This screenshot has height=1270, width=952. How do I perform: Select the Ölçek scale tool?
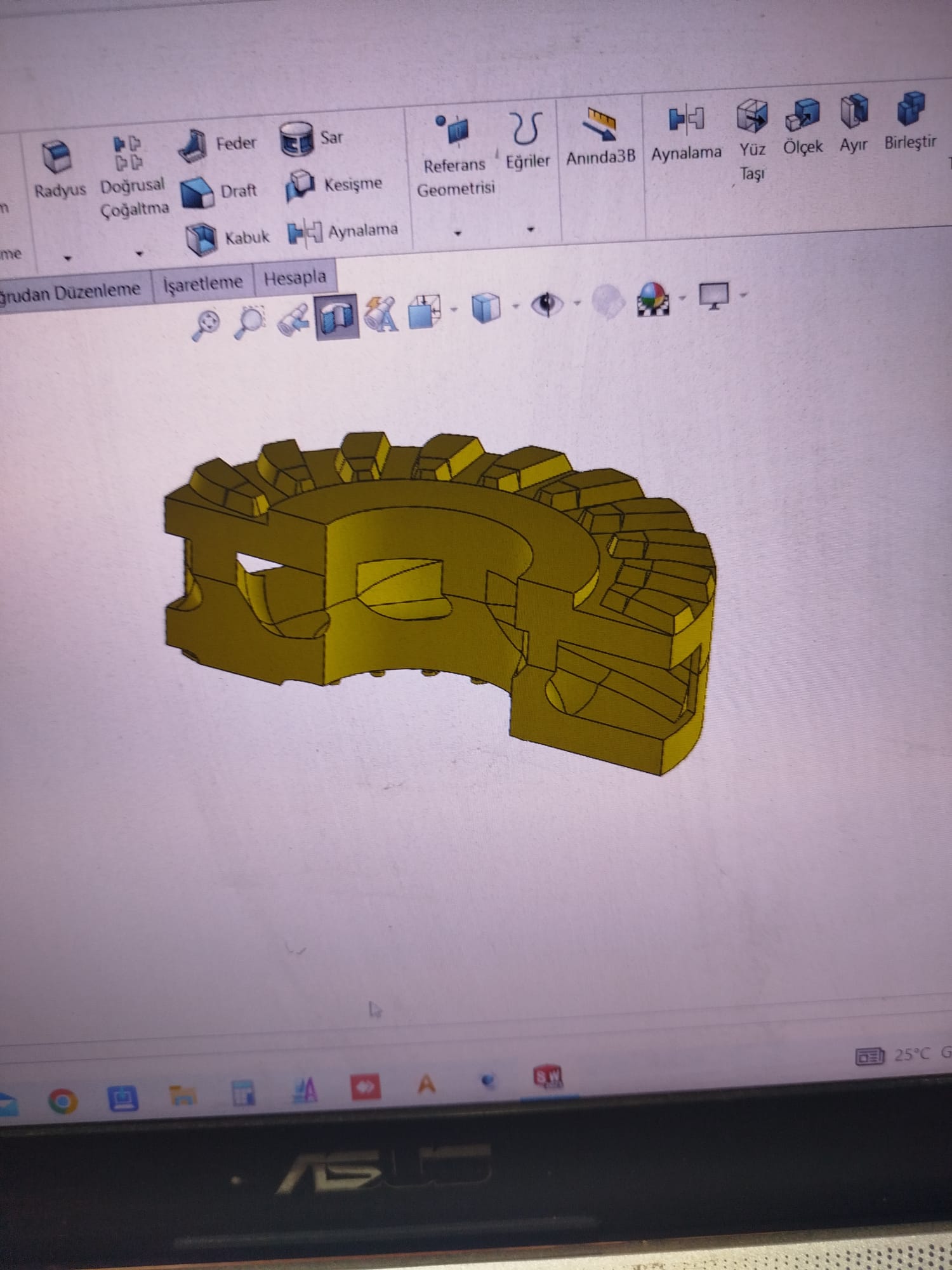coord(803,127)
